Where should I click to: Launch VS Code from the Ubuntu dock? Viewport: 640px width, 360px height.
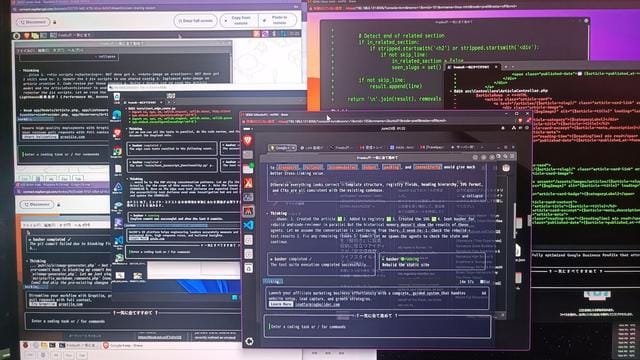pos(248,225)
